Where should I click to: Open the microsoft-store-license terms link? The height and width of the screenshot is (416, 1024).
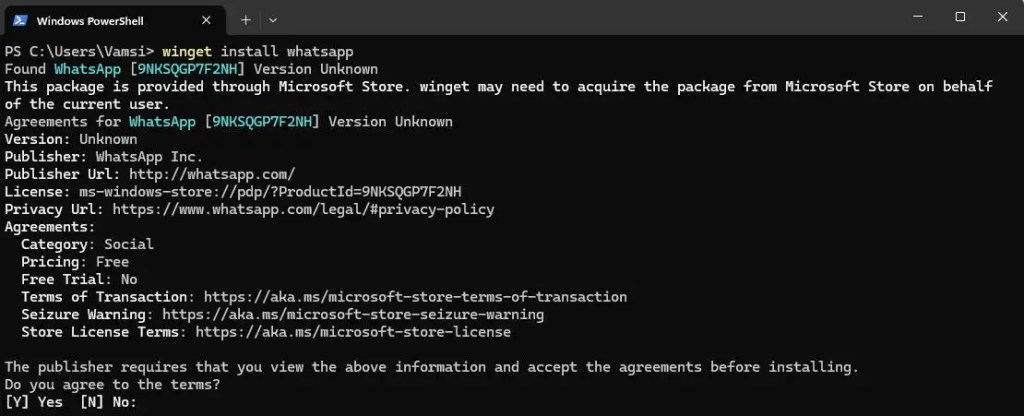click(x=353, y=332)
